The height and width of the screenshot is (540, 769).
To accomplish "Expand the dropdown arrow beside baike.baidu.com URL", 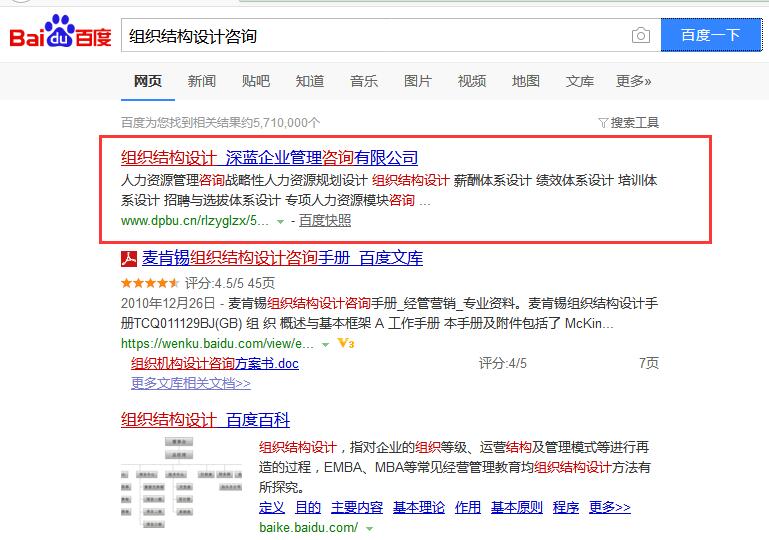I will [x=369, y=528].
